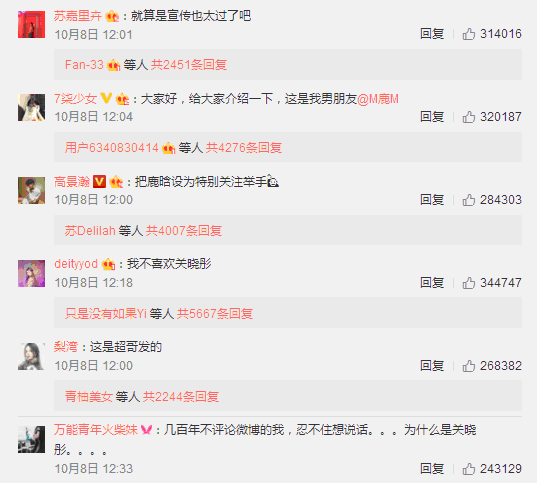Like the comment with 320187 likes
Viewport: 537px width, 483px height.
click(x=469, y=117)
